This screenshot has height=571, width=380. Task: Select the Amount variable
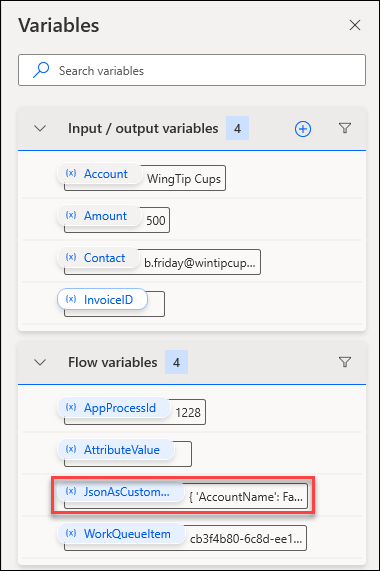click(99, 216)
